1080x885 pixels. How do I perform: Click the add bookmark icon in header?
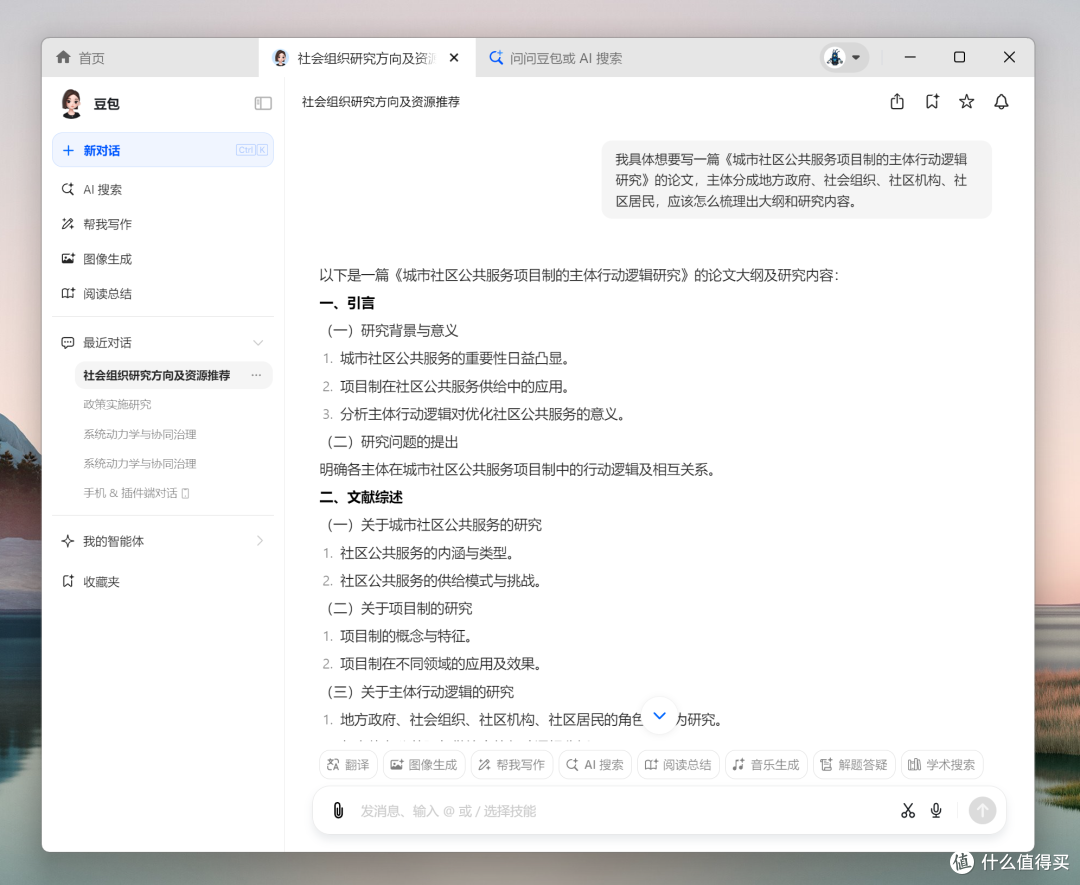pyautogui.click(x=932, y=102)
